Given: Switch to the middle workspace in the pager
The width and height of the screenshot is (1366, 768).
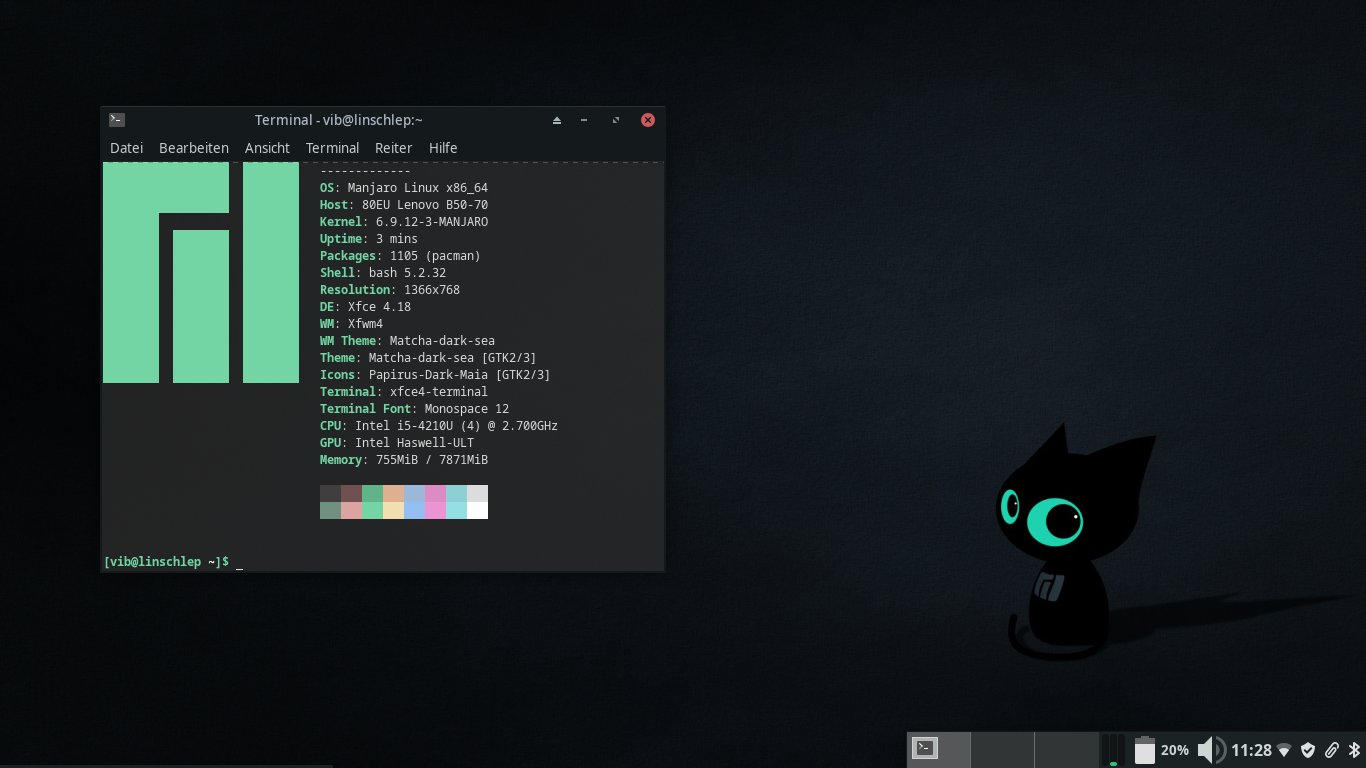Looking at the screenshot, I should [1002, 750].
